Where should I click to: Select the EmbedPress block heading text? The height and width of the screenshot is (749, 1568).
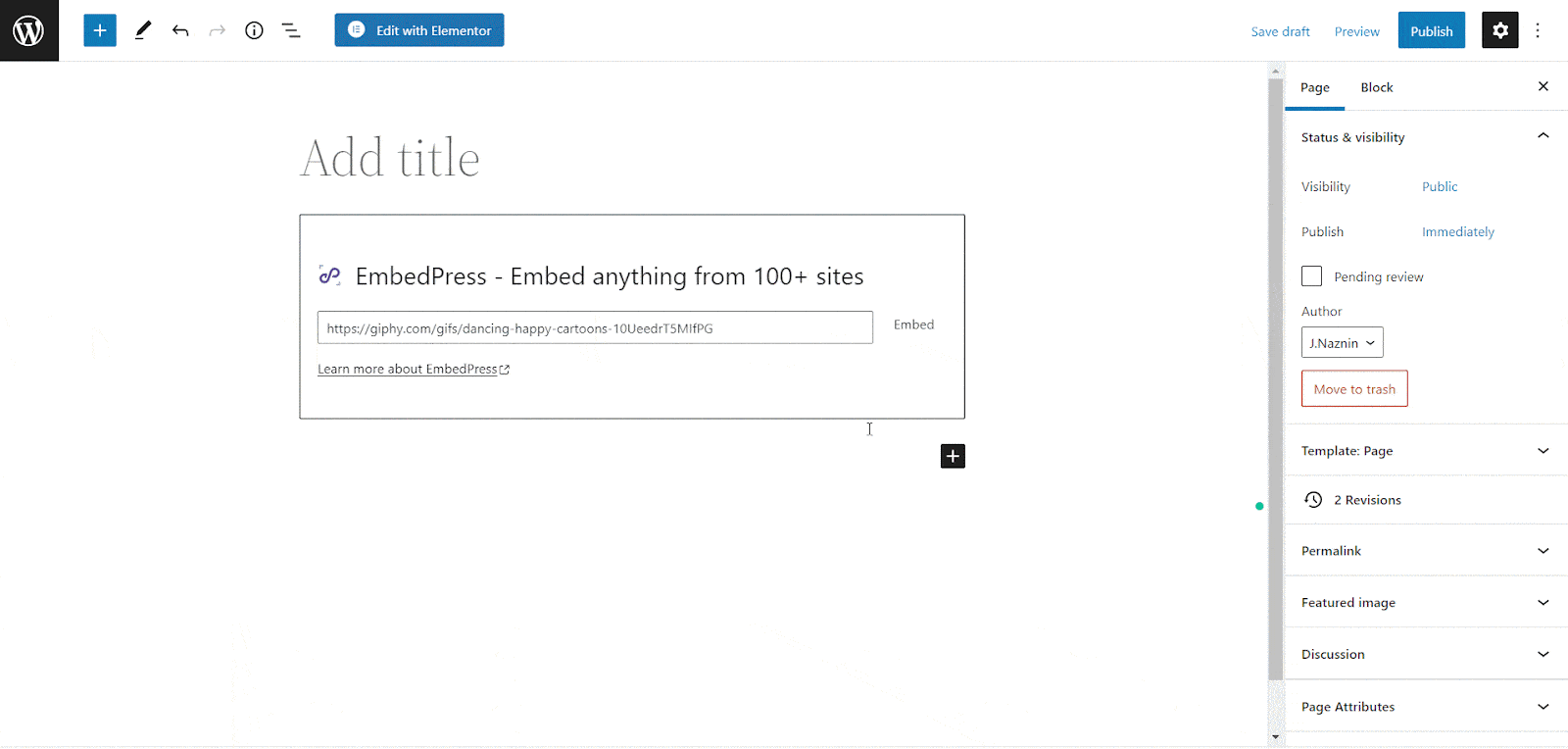tap(610, 276)
